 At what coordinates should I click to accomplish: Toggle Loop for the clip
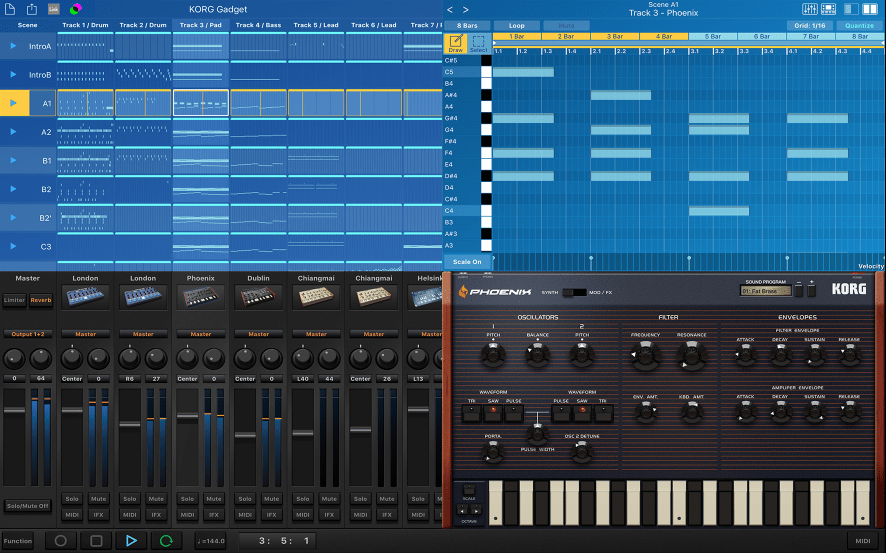point(516,25)
